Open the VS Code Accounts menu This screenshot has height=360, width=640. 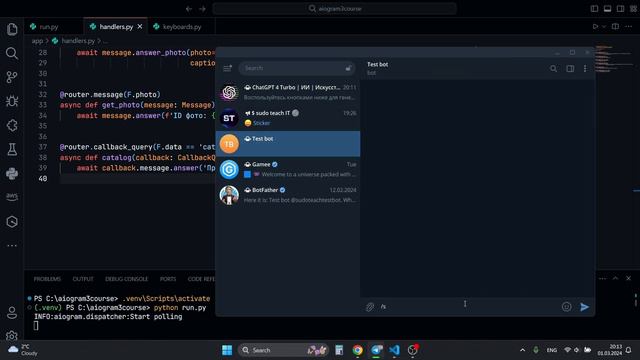click(x=12, y=313)
